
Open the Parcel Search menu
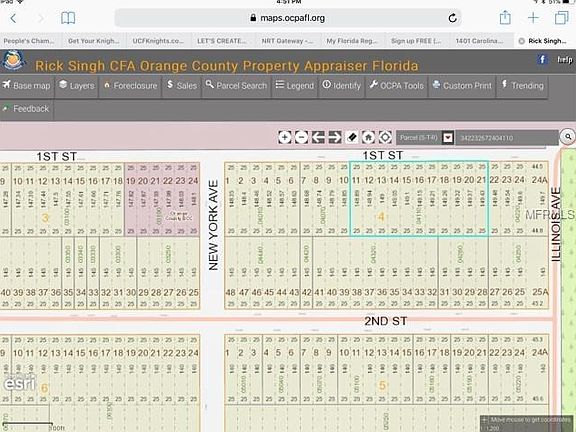tap(237, 86)
